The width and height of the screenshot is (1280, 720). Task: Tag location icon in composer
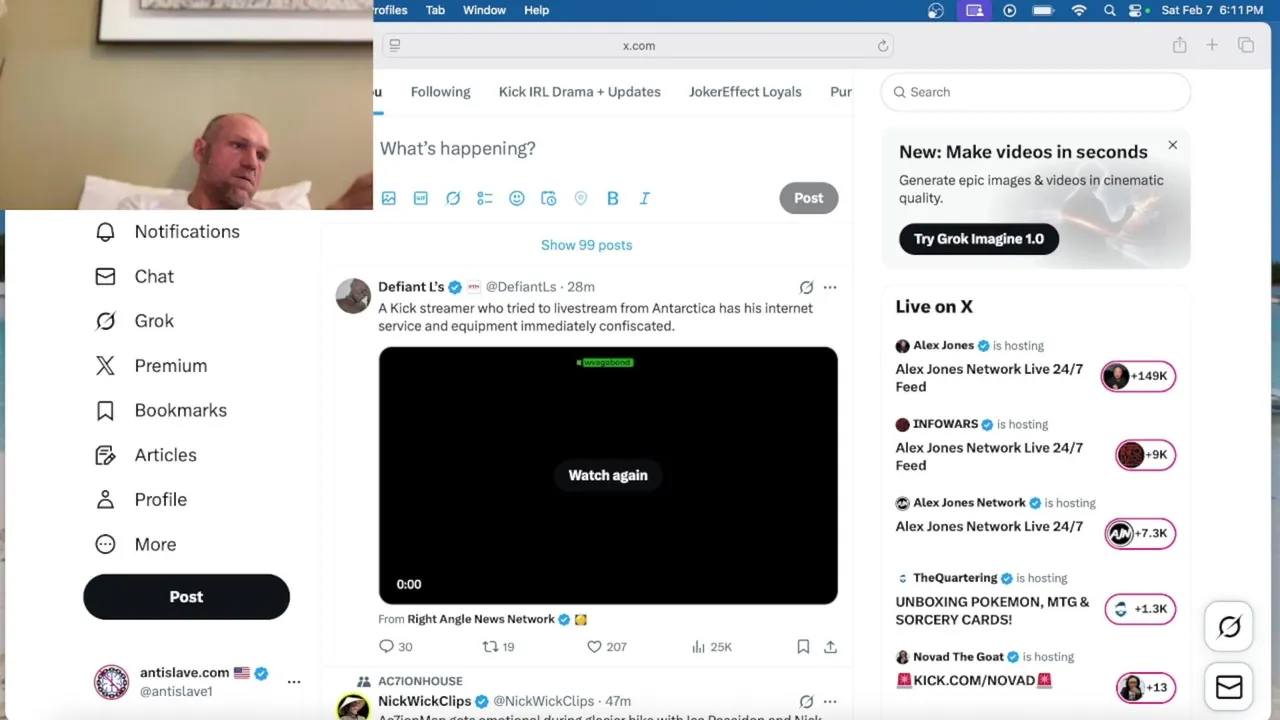click(x=581, y=198)
